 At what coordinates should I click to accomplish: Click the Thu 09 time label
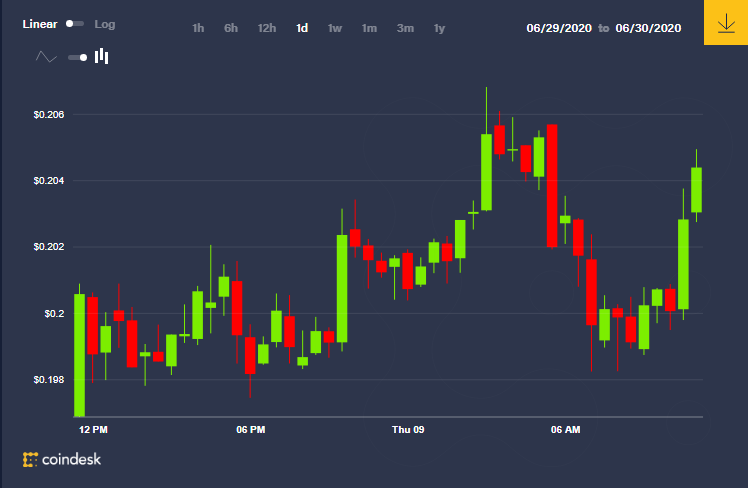pyautogui.click(x=408, y=430)
